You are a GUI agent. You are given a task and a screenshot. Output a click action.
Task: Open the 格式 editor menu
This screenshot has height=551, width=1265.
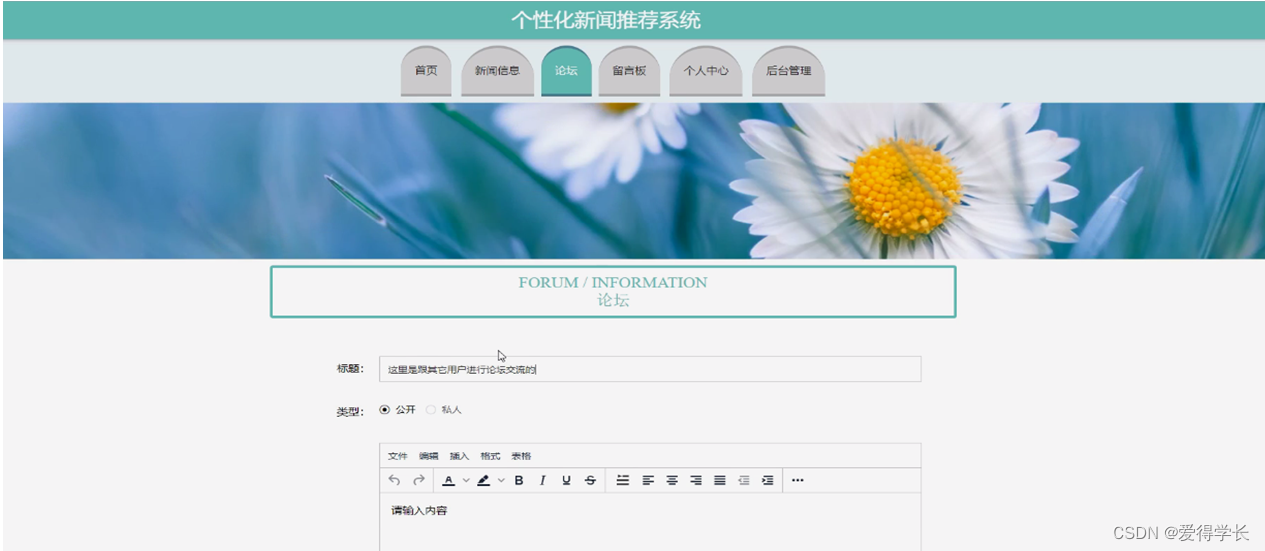(490, 456)
